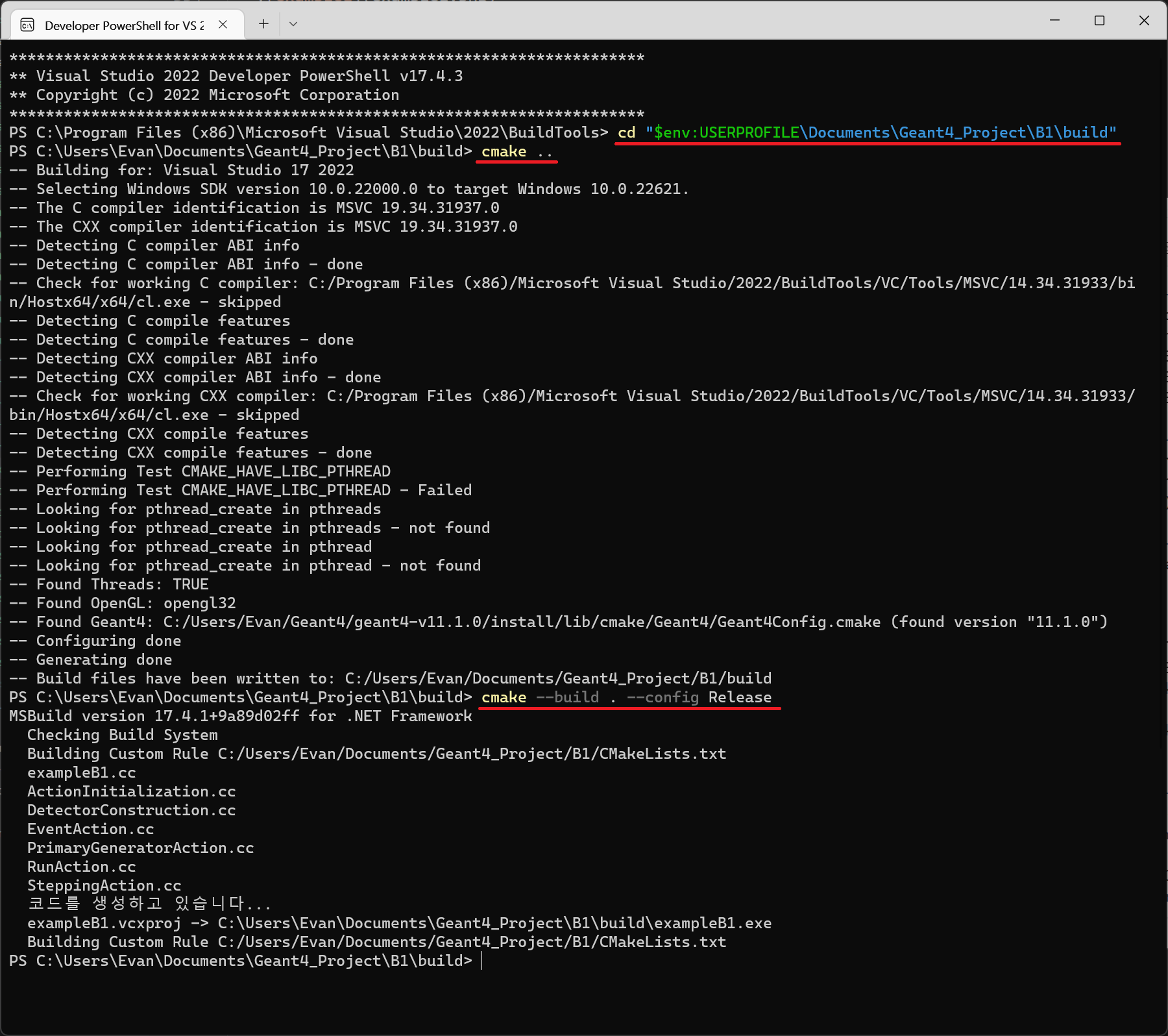Click the 'Found Geant4' output line
This screenshot has width=1168, height=1036.
tap(558, 623)
